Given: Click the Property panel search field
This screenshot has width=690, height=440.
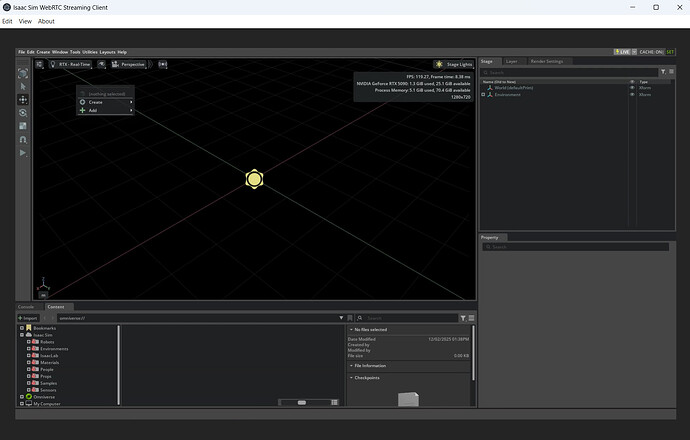Looking at the screenshot, I should pyautogui.click(x=576, y=247).
